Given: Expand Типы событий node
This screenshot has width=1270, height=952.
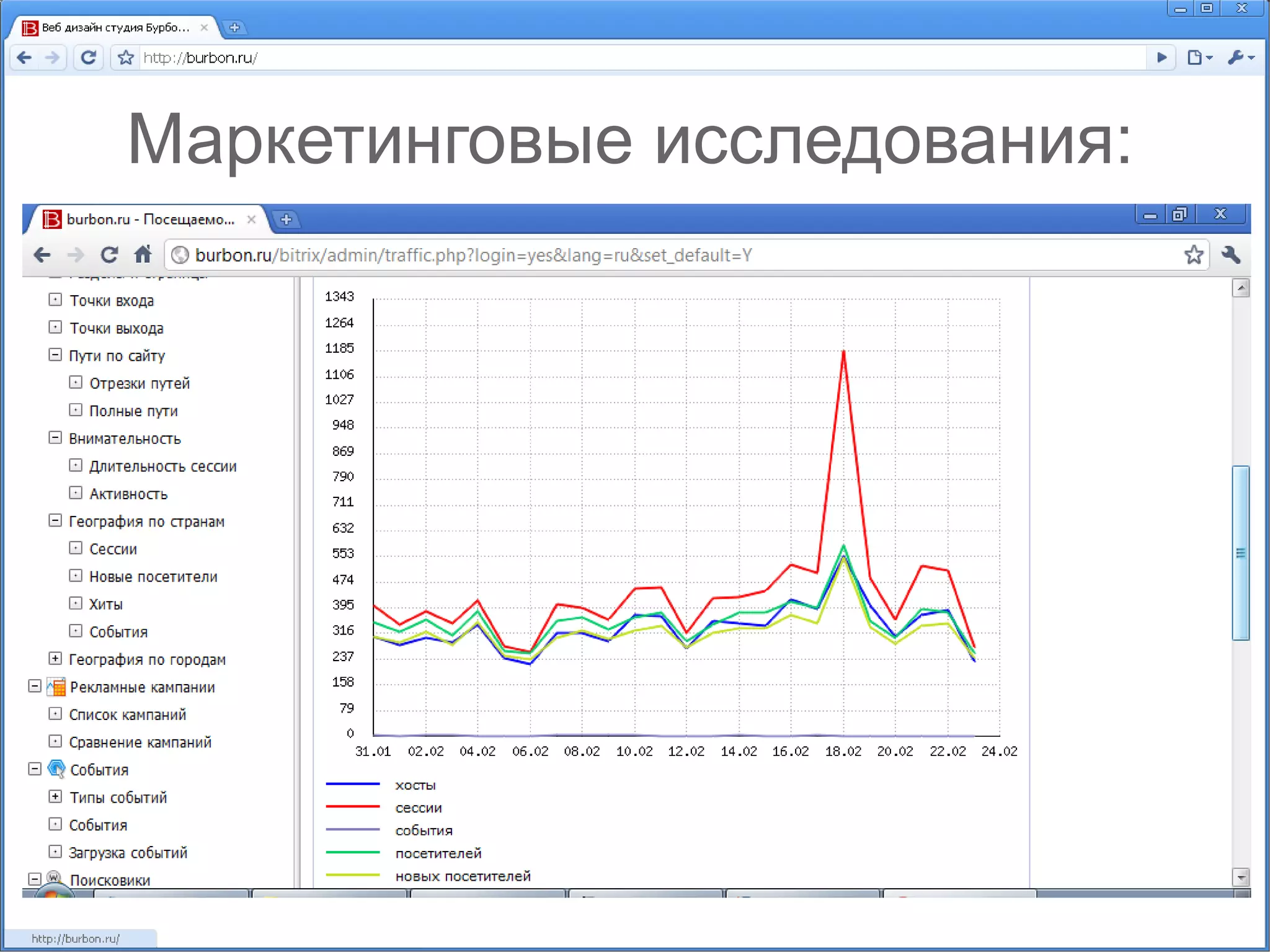Looking at the screenshot, I should pos(55,797).
